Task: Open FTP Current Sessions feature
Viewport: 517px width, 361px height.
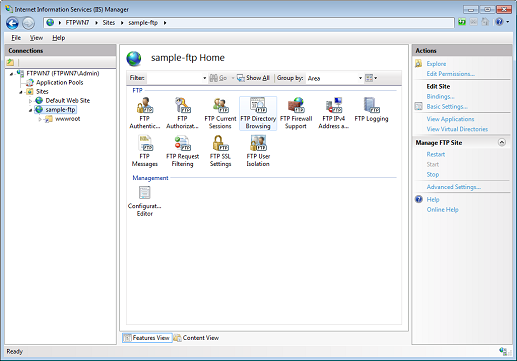Action: point(220,113)
